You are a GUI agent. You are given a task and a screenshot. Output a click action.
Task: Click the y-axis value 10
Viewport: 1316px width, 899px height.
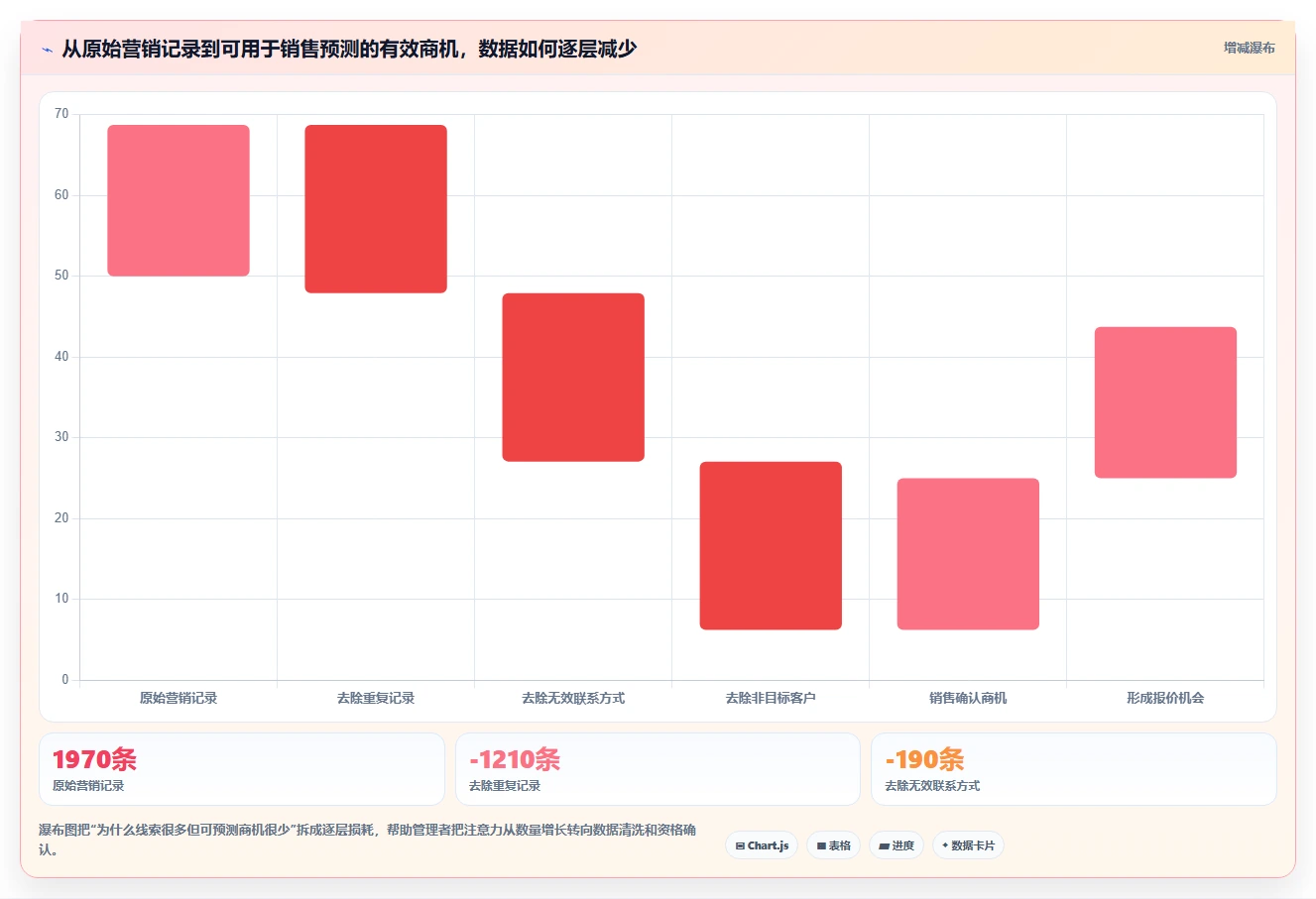[61, 599]
